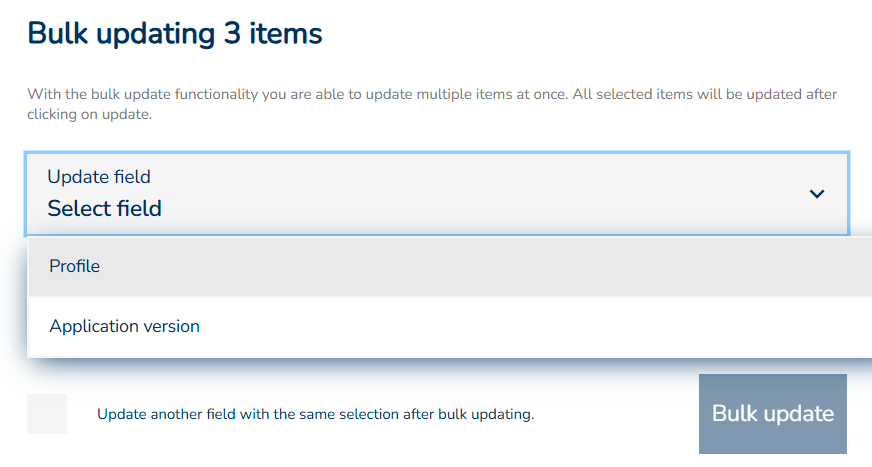Screen dimensions: 872x467
Task: Enable updating another field after bulk updating
Action: pos(47,414)
